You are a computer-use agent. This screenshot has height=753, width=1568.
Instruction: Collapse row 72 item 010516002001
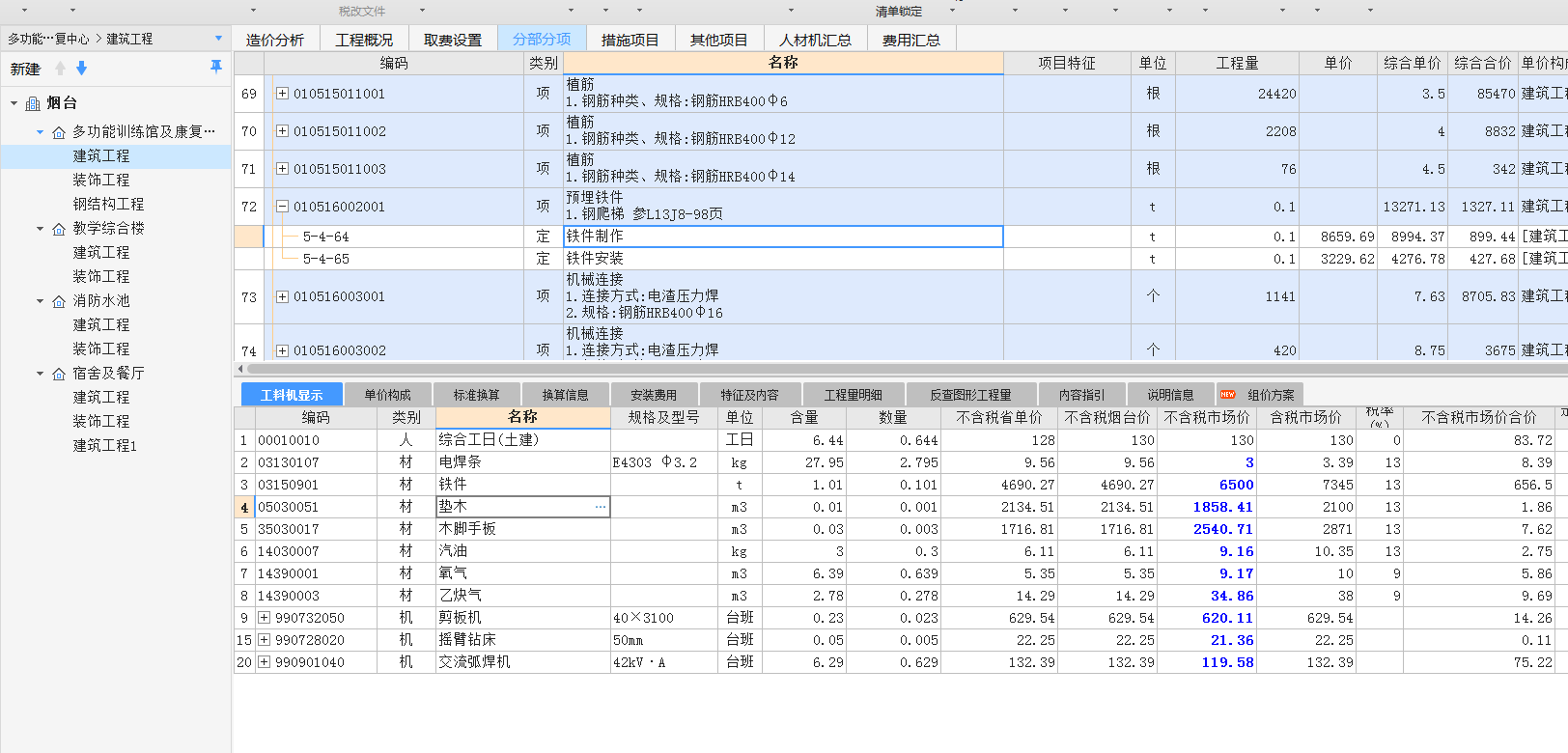point(282,207)
